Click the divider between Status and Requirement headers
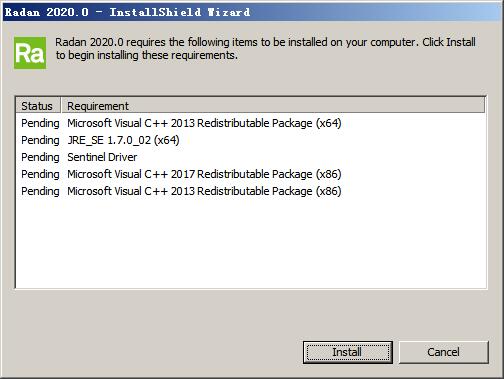 click(x=61, y=105)
